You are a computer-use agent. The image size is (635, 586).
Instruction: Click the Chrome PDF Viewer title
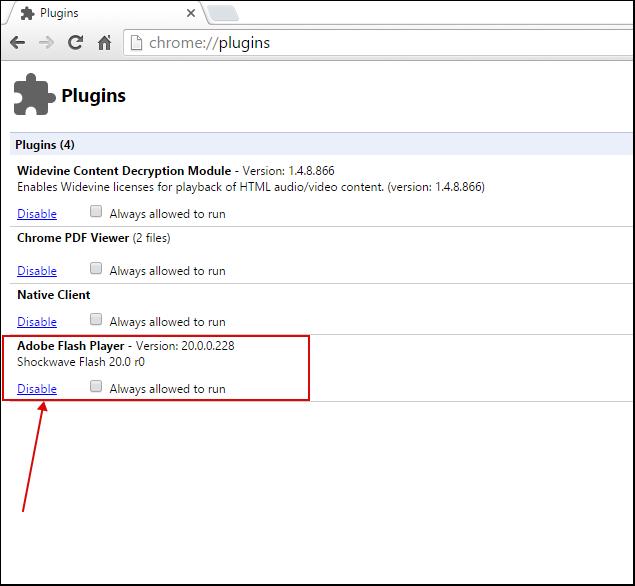click(x=73, y=238)
